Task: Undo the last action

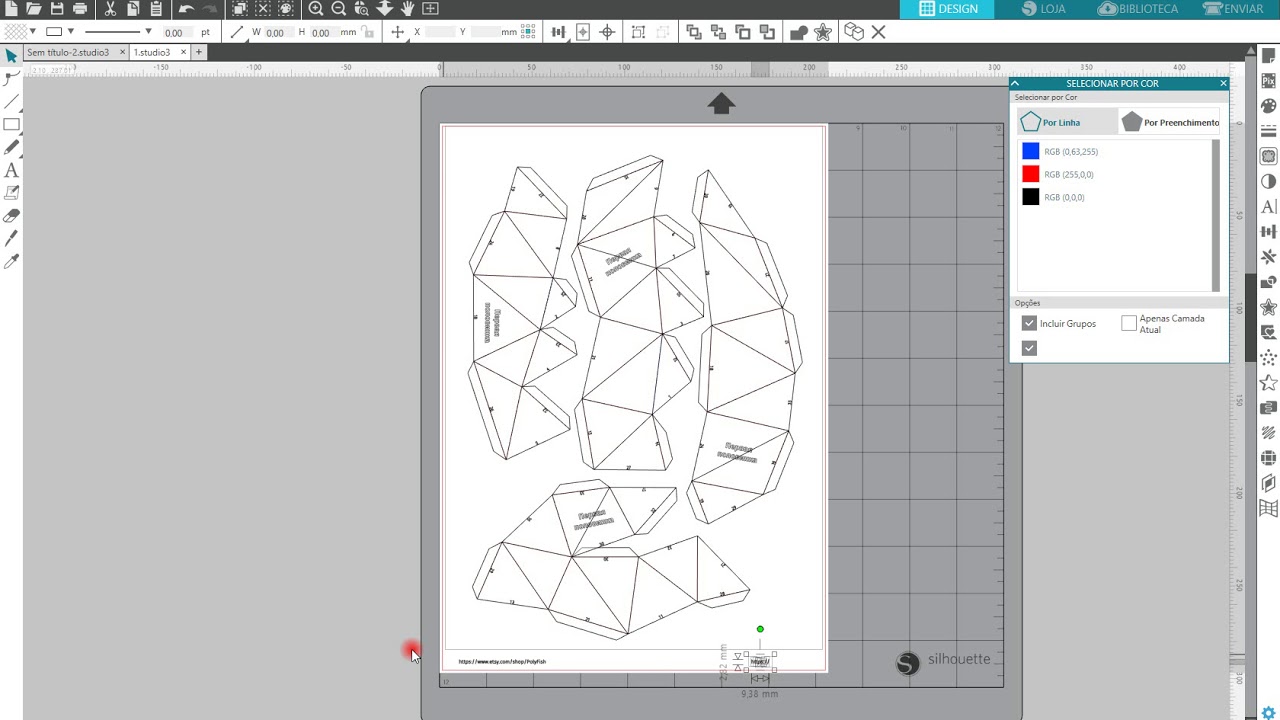Action: click(186, 9)
